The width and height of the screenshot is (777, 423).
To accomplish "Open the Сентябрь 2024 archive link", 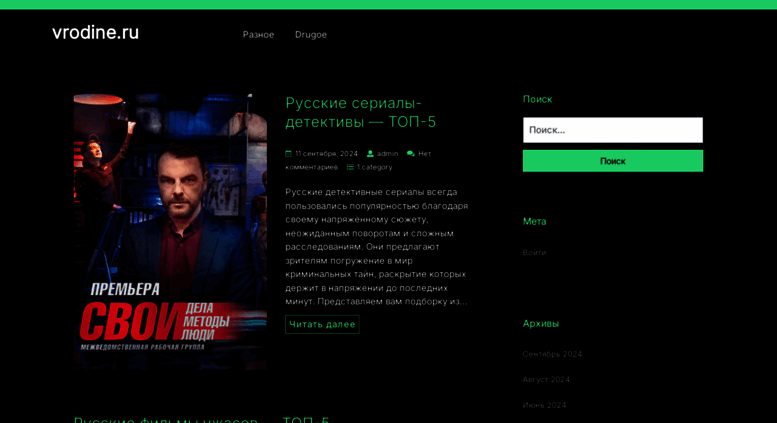I will click(x=552, y=354).
